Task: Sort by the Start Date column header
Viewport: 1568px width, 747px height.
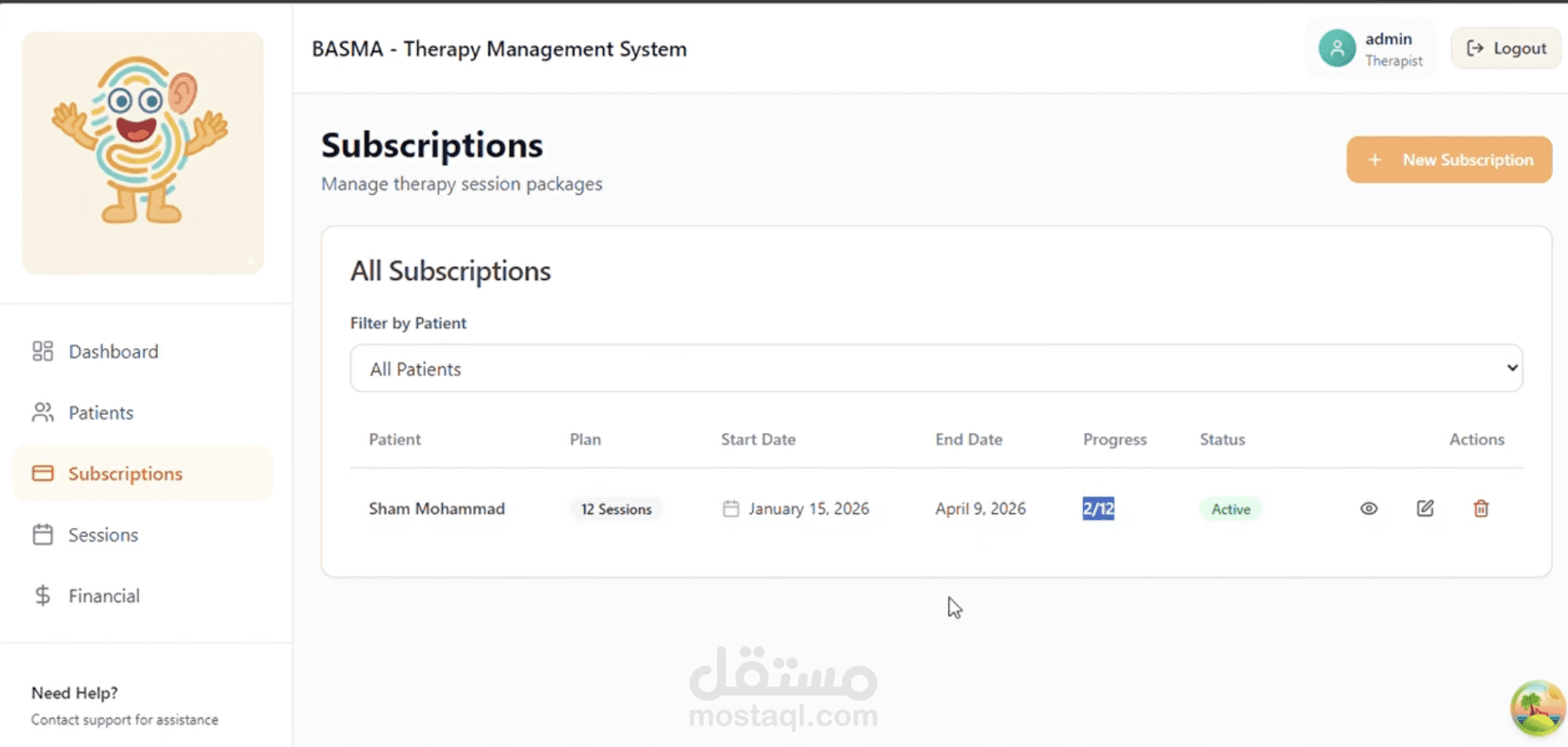Action: (x=757, y=439)
